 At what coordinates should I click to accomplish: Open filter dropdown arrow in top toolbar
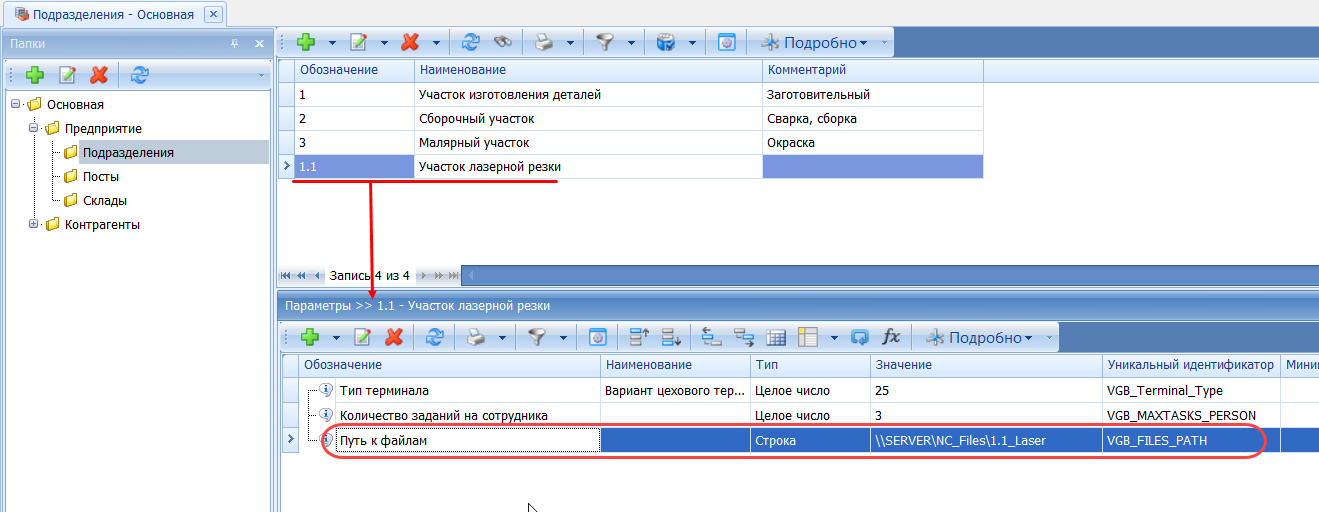coord(632,42)
